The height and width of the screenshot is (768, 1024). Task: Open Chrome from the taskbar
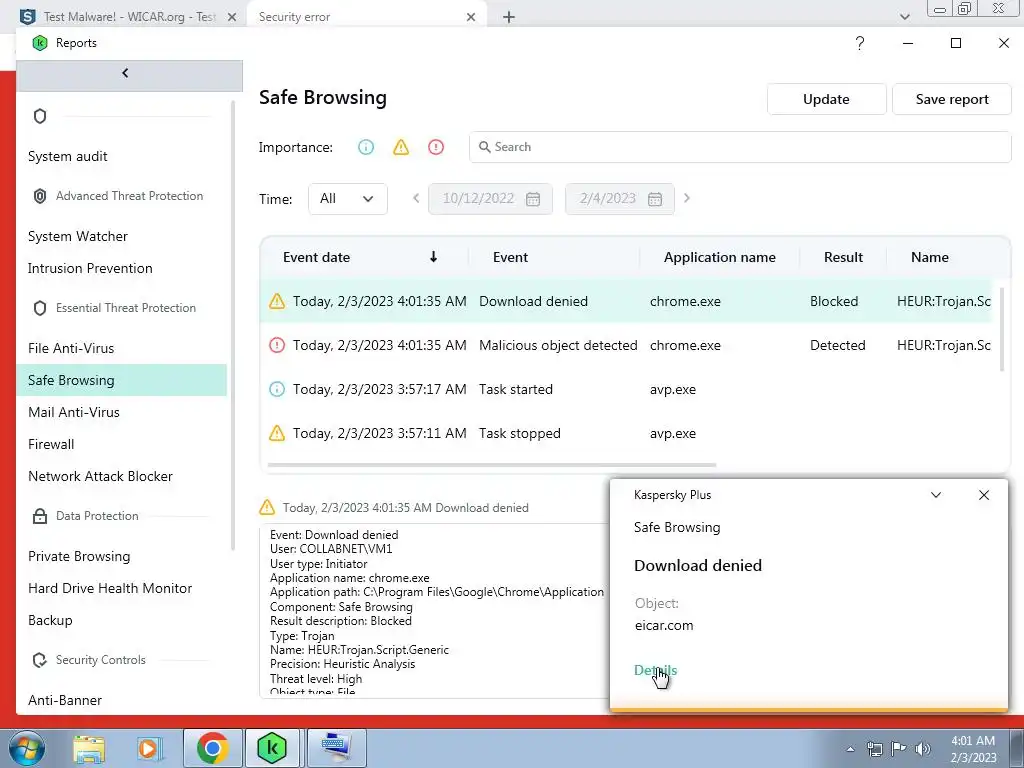212,748
